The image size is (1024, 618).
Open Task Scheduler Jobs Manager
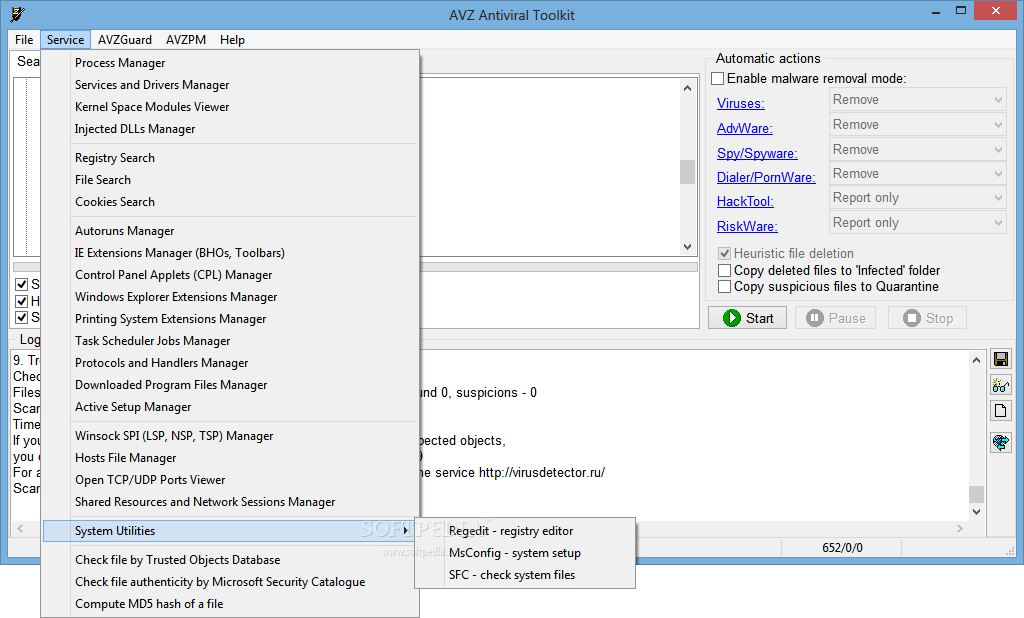pyautogui.click(x=230, y=341)
